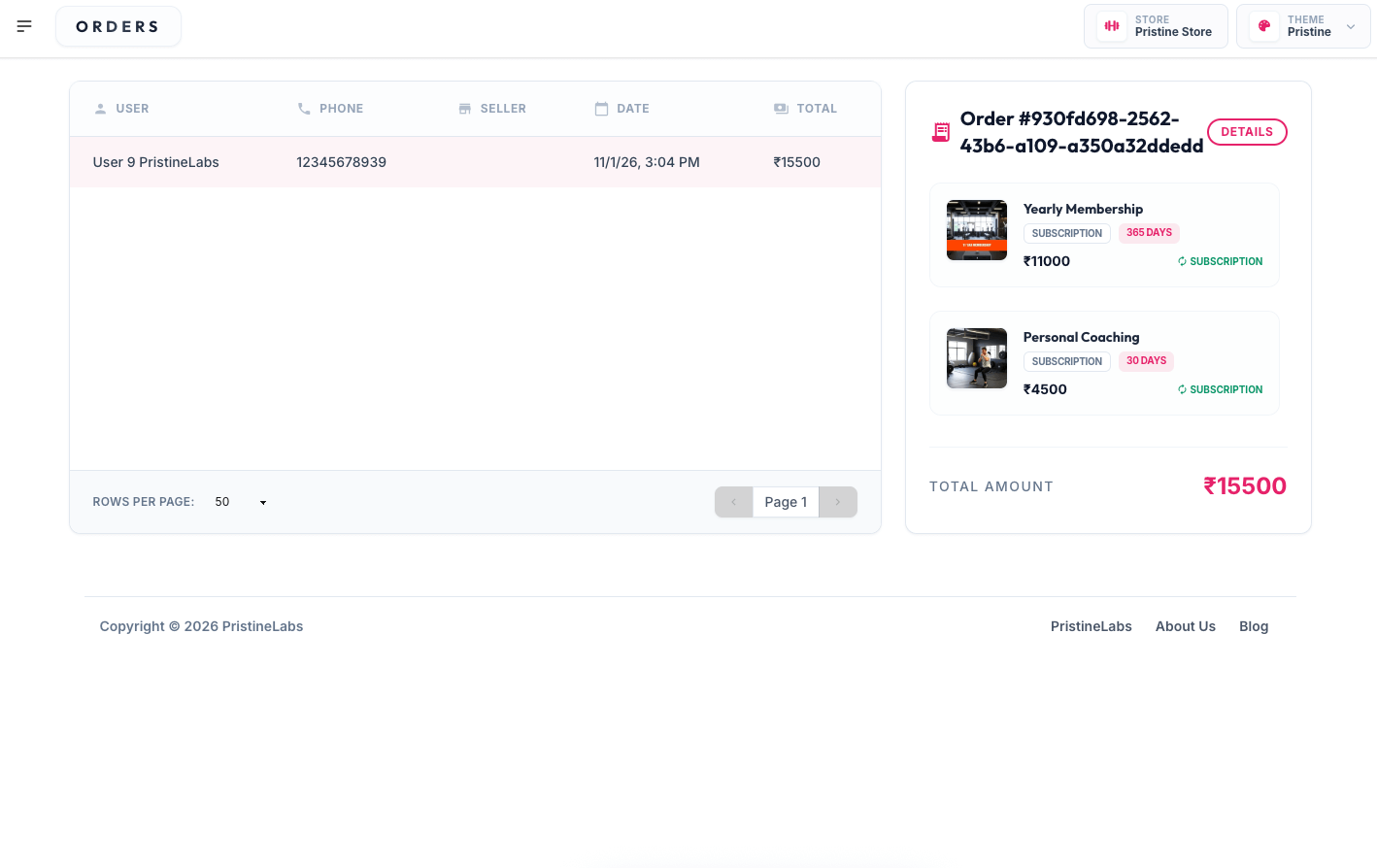Toggle SUBSCRIPTION on the Personal Coaching item

[1220, 389]
